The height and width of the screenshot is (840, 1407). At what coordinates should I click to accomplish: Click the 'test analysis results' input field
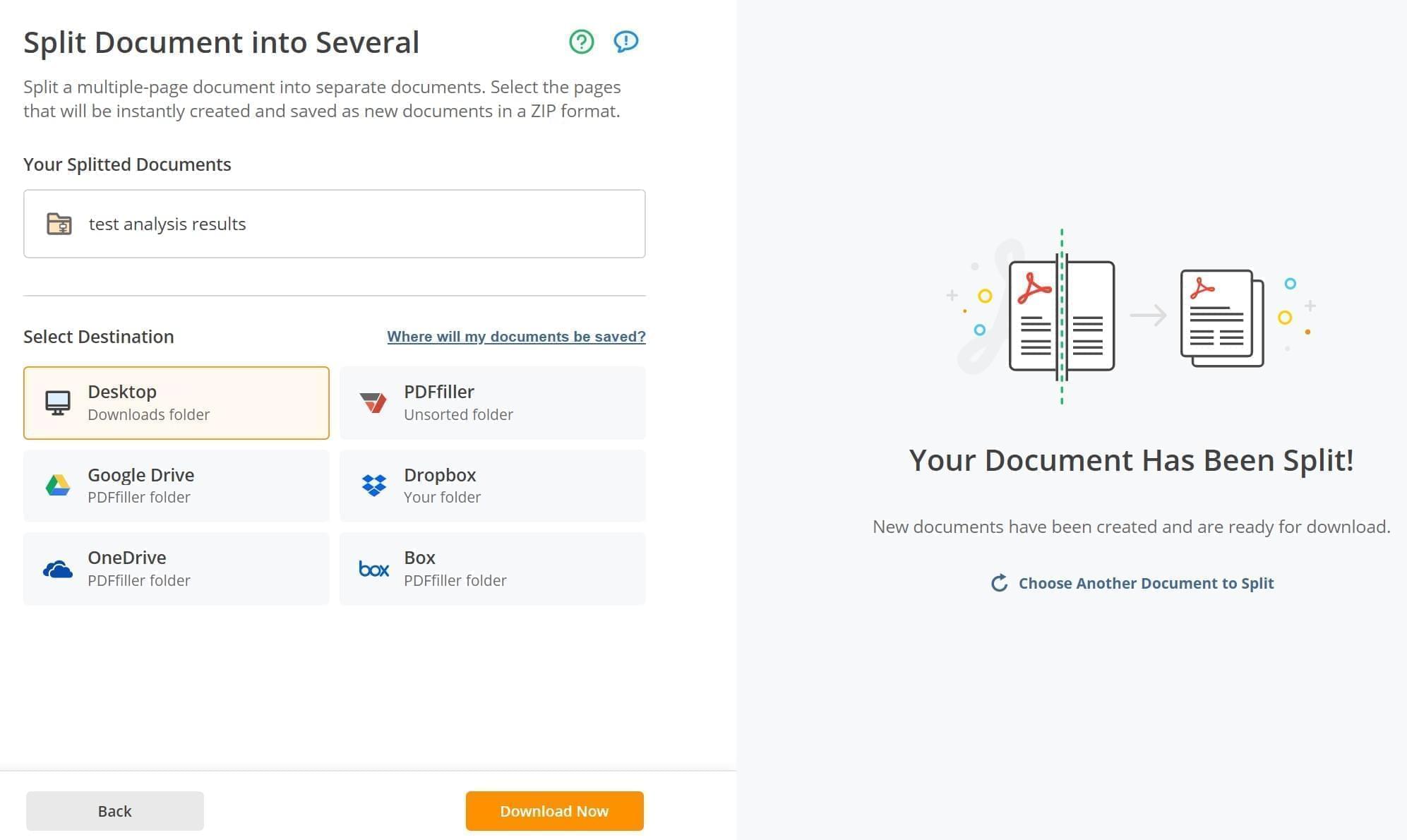pos(336,222)
